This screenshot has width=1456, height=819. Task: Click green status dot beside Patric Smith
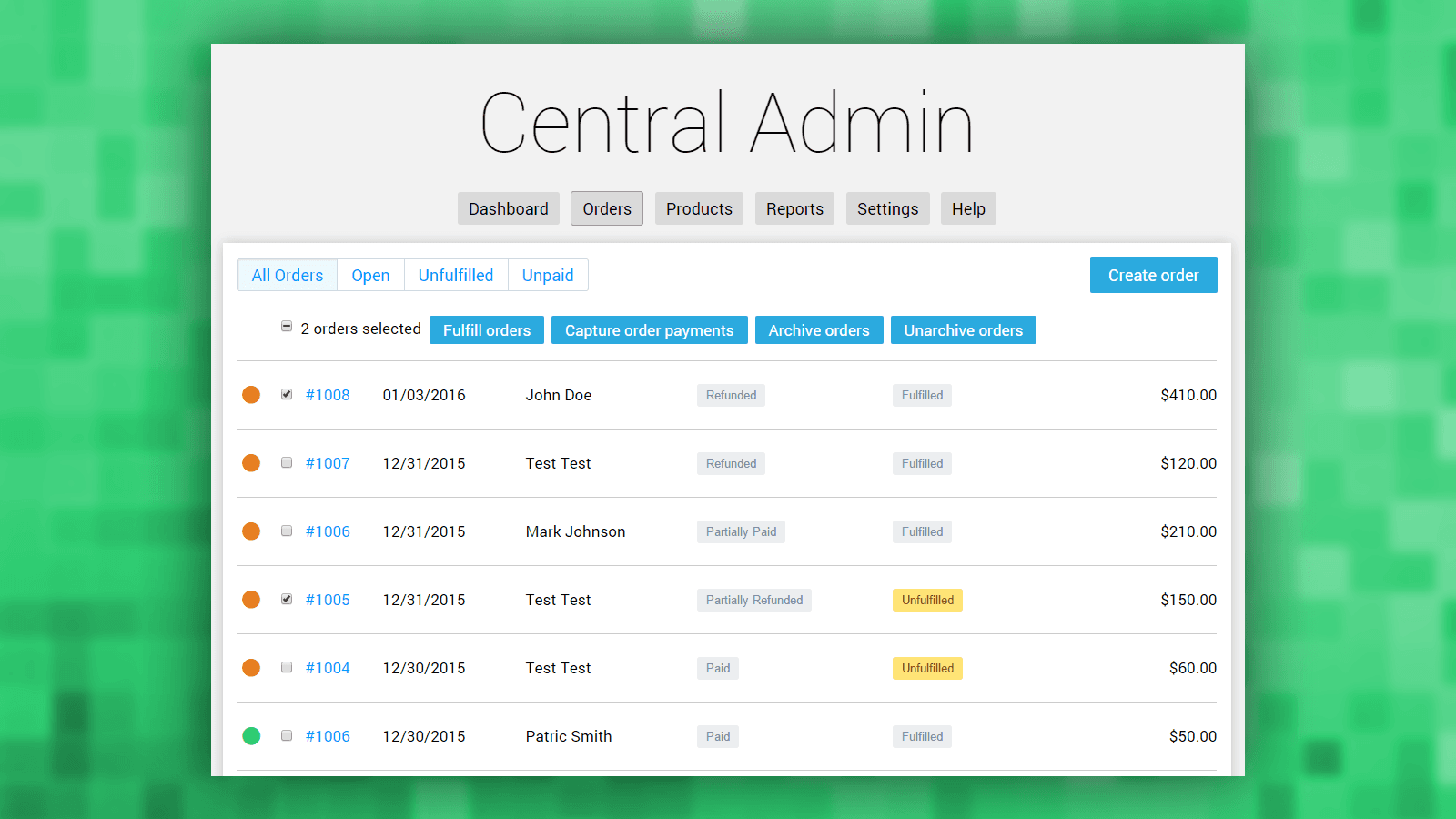pos(251,736)
